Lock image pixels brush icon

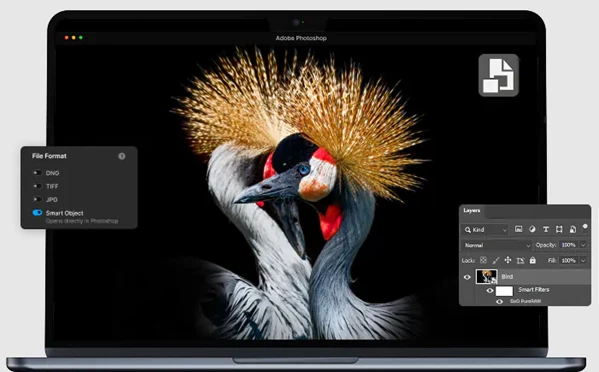point(495,260)
